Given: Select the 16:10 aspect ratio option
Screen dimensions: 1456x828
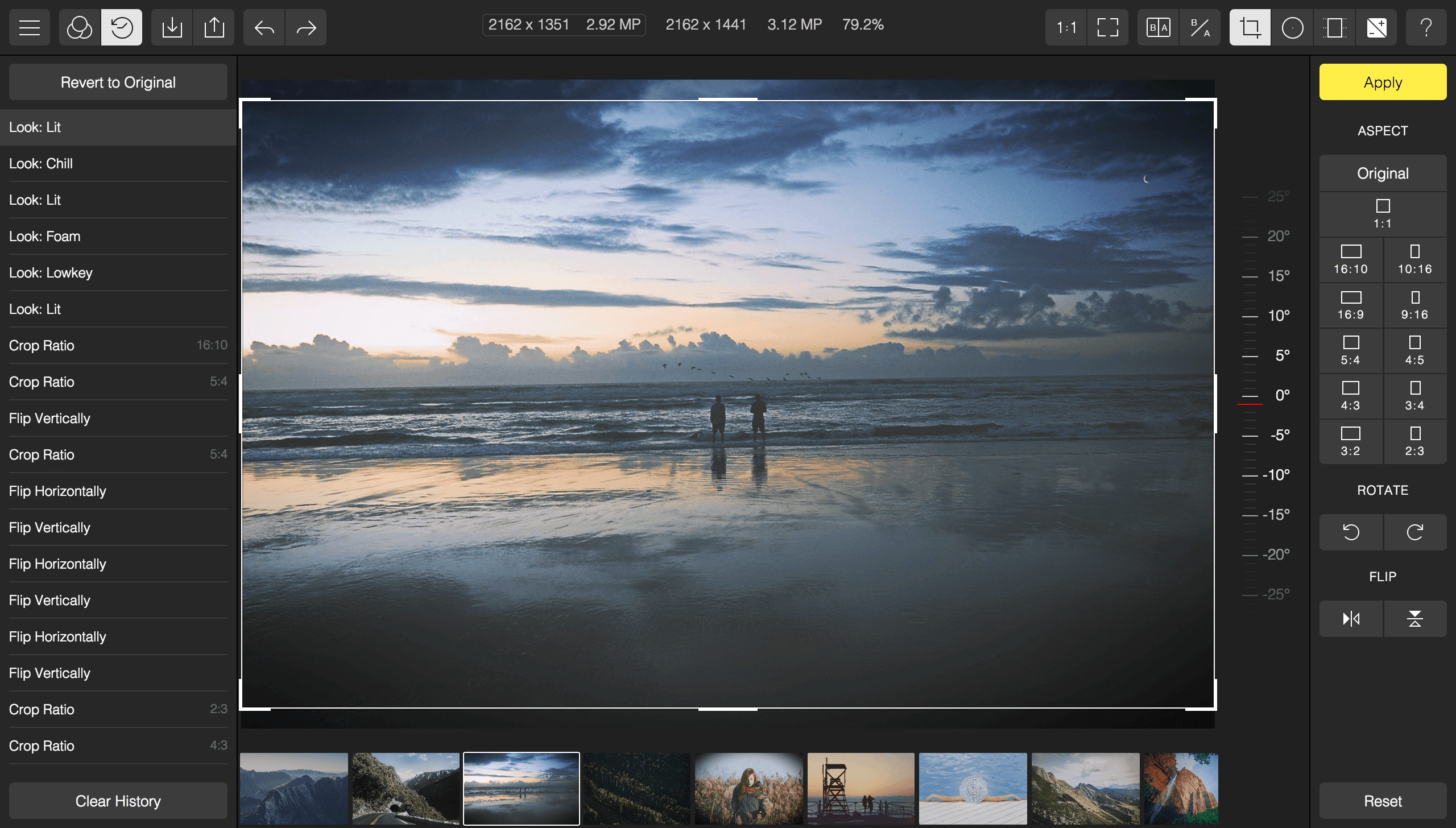Looking at the screenshot, I should coord(1350,260).
